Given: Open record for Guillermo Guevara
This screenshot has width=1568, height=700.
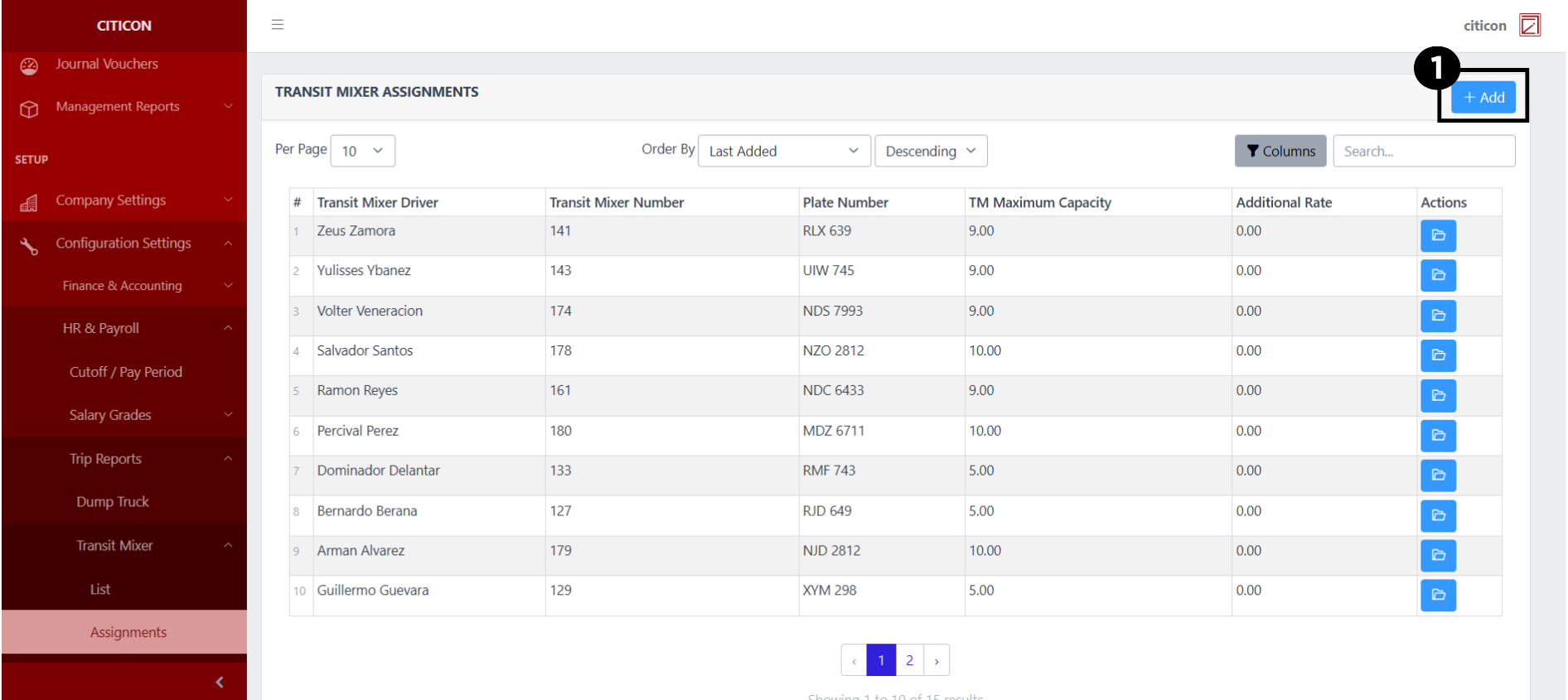Looking at the screenshot, I should [1438, 595].
